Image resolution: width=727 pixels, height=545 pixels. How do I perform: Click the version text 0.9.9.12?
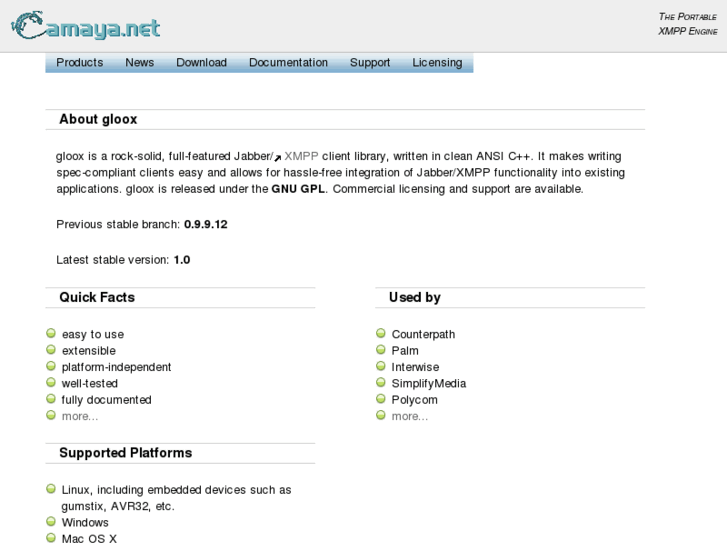click(x=206, y=224)
